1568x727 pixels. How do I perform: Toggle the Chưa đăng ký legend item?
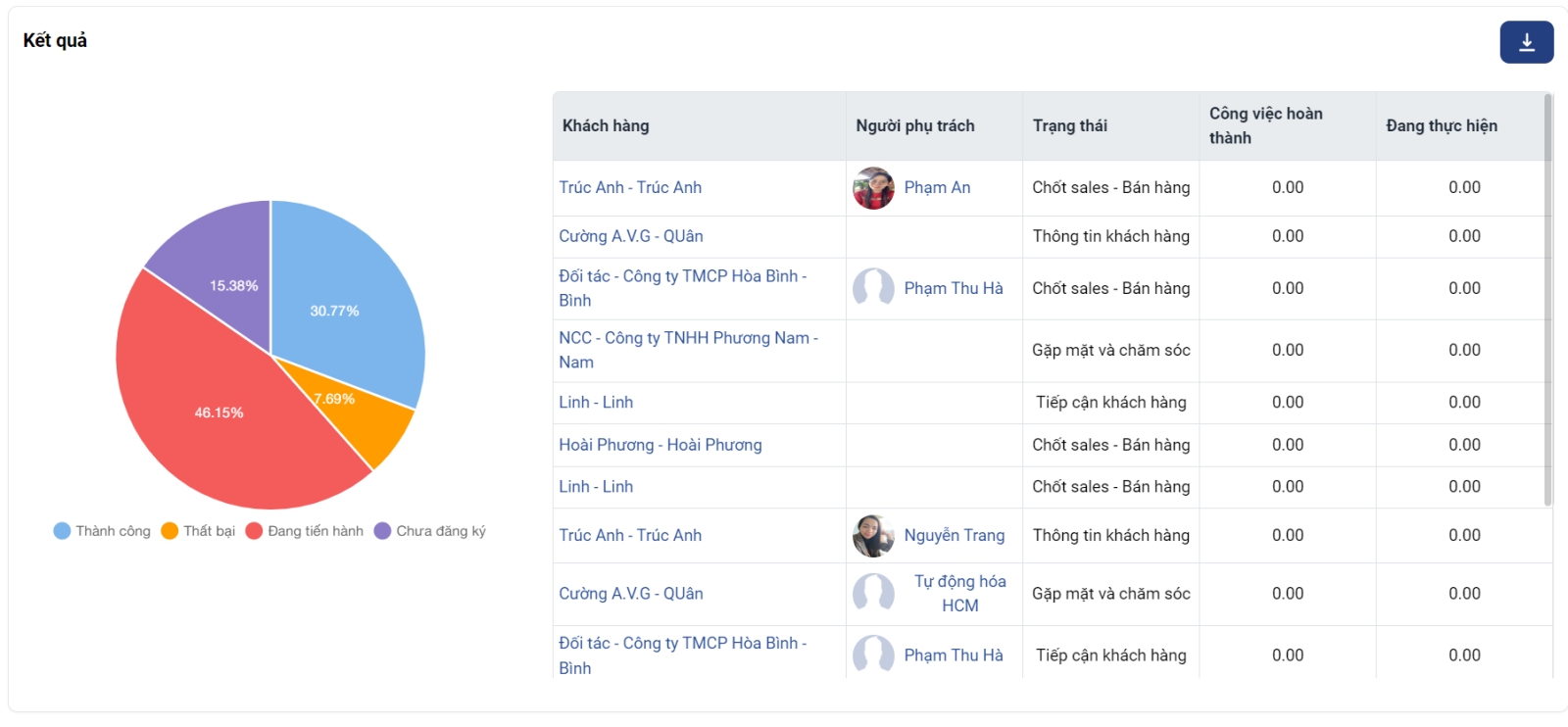(430, 531)
